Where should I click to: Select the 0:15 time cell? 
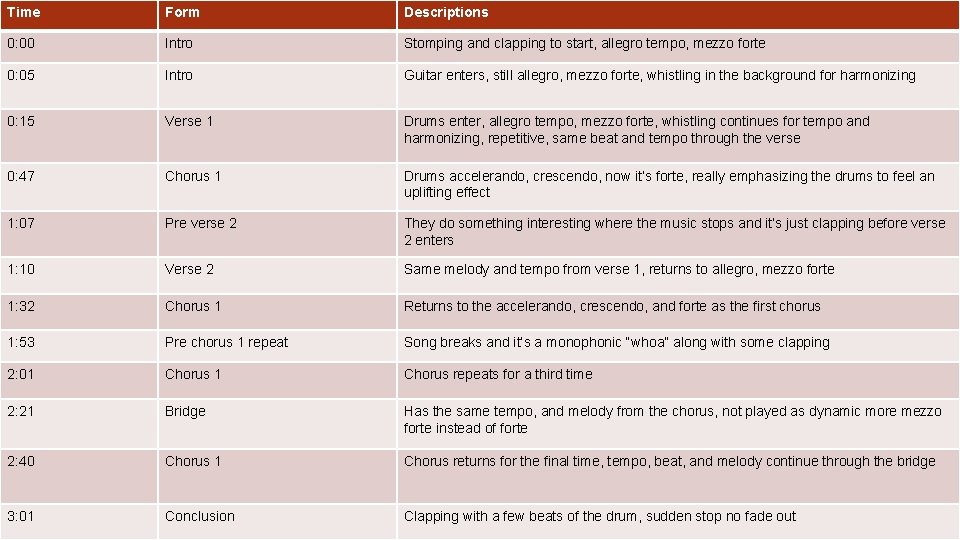click(x=20, y=121)
